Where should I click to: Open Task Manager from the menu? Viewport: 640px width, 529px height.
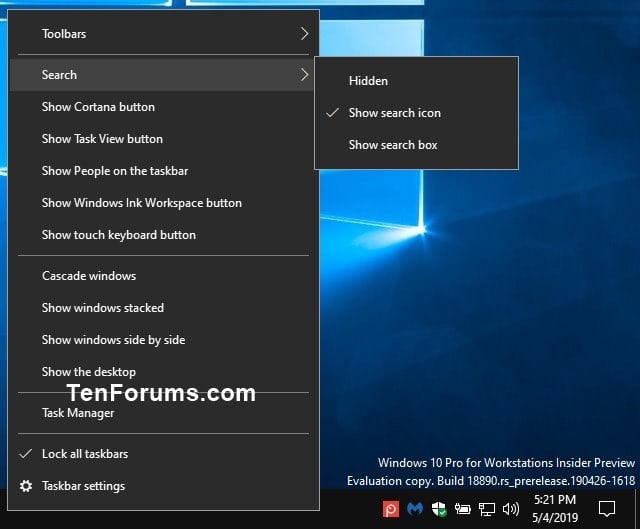[x=163, y=413]
